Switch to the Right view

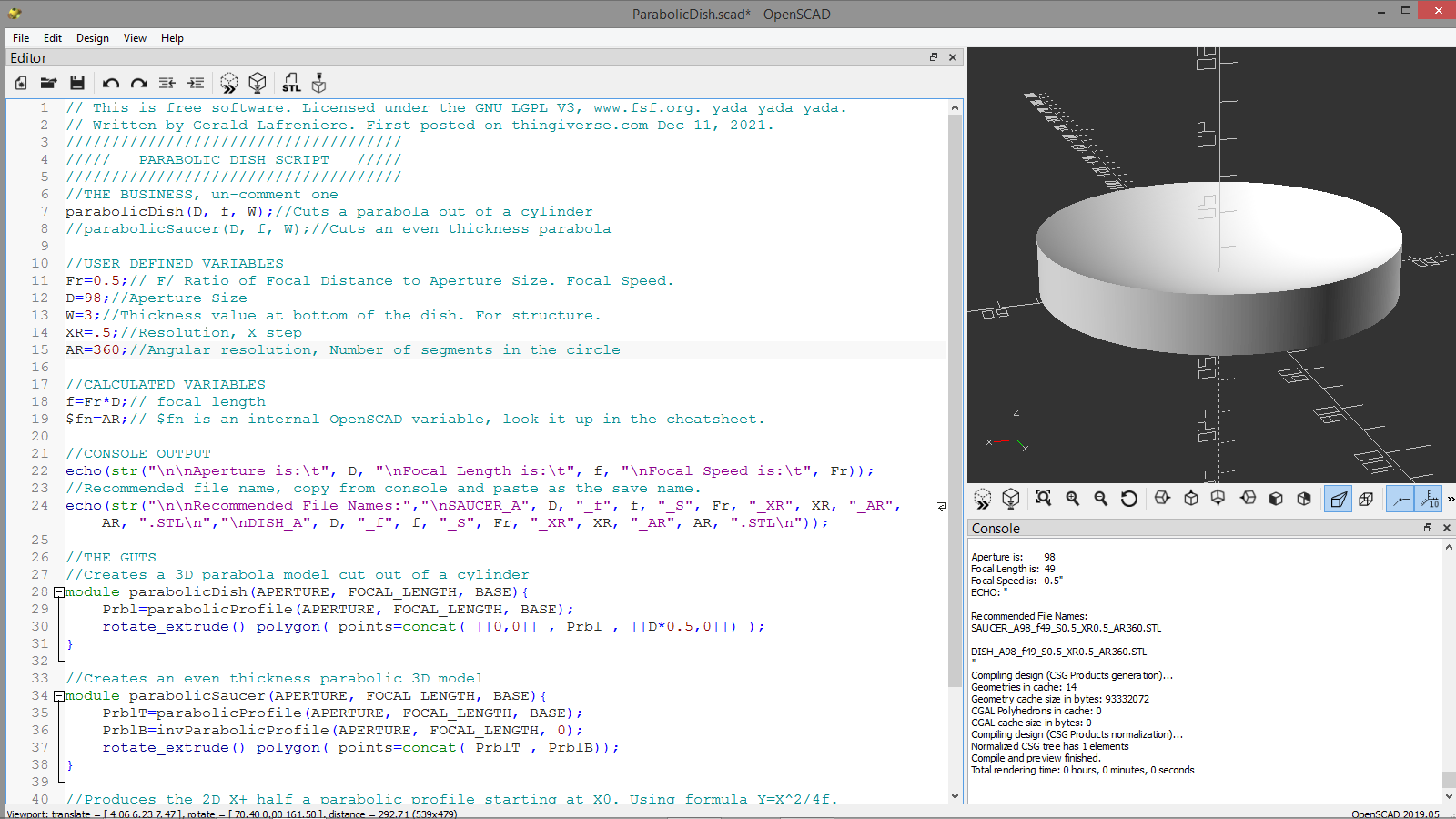(x=1162, y=499)
